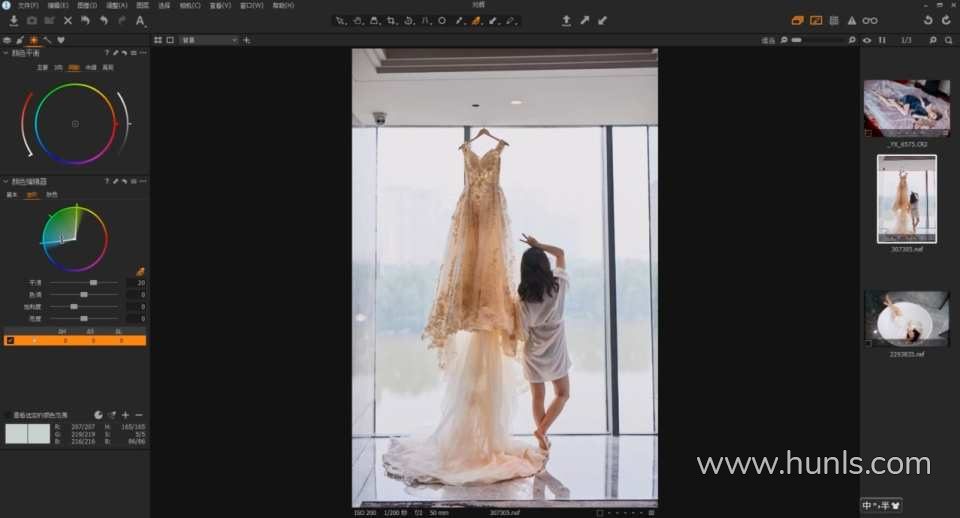960x518 pixels.
Task: Select the Annotations pencil tool
Action: [511, 21]
